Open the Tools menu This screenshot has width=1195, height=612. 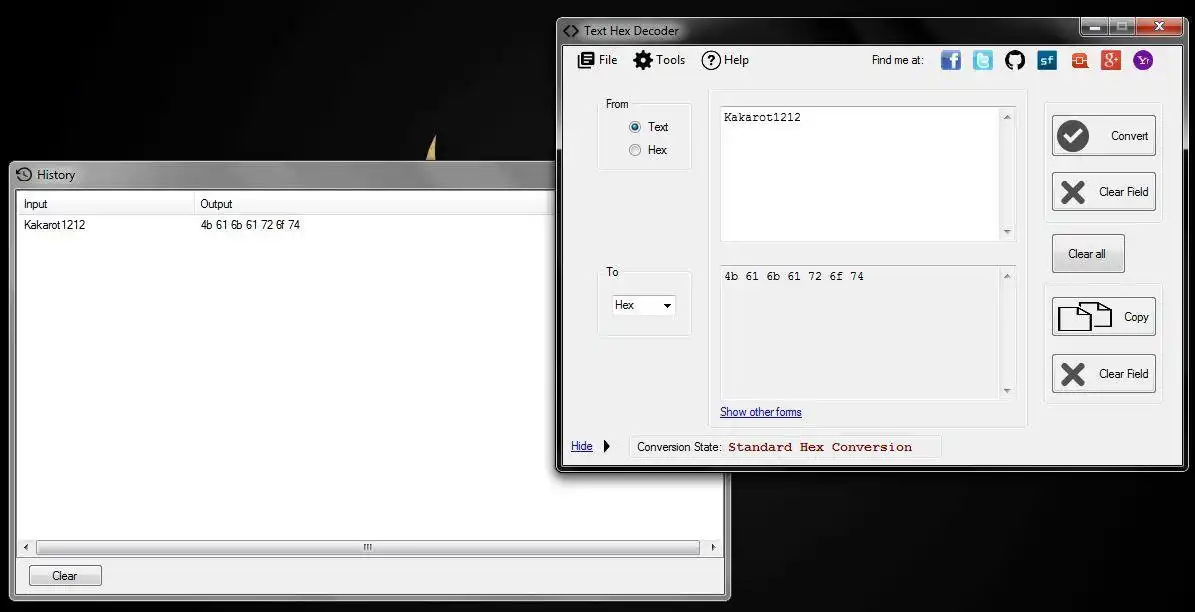point(659,60)
